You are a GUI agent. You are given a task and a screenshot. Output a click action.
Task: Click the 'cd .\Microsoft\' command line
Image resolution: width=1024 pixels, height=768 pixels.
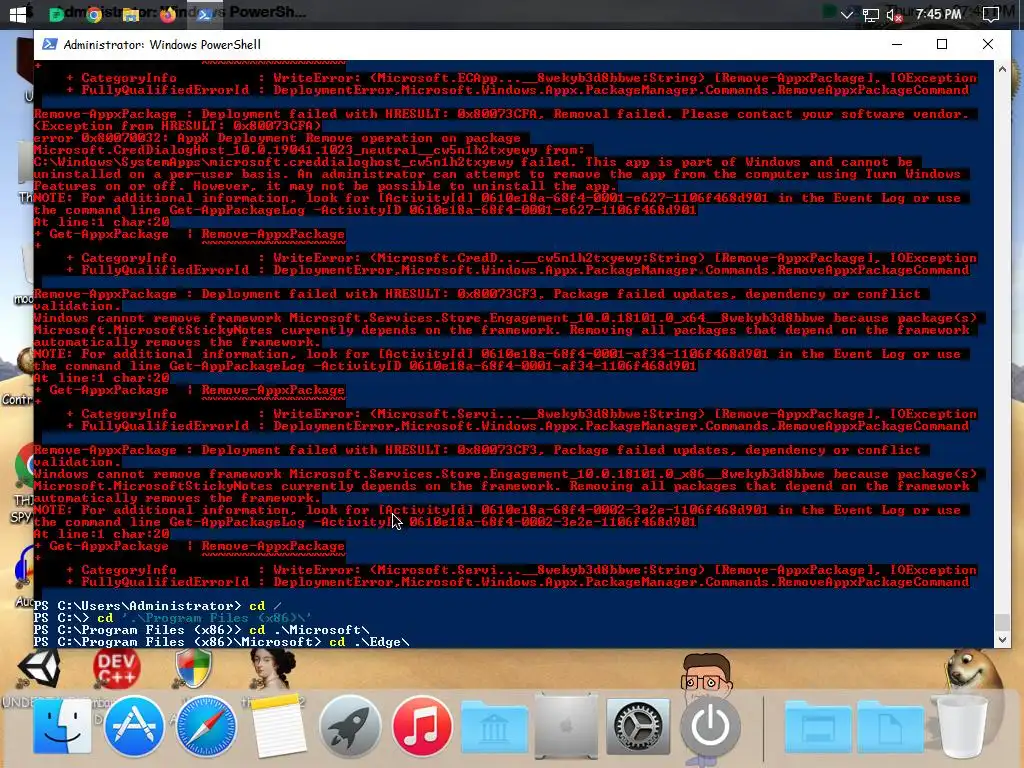[x=308, y=630]
